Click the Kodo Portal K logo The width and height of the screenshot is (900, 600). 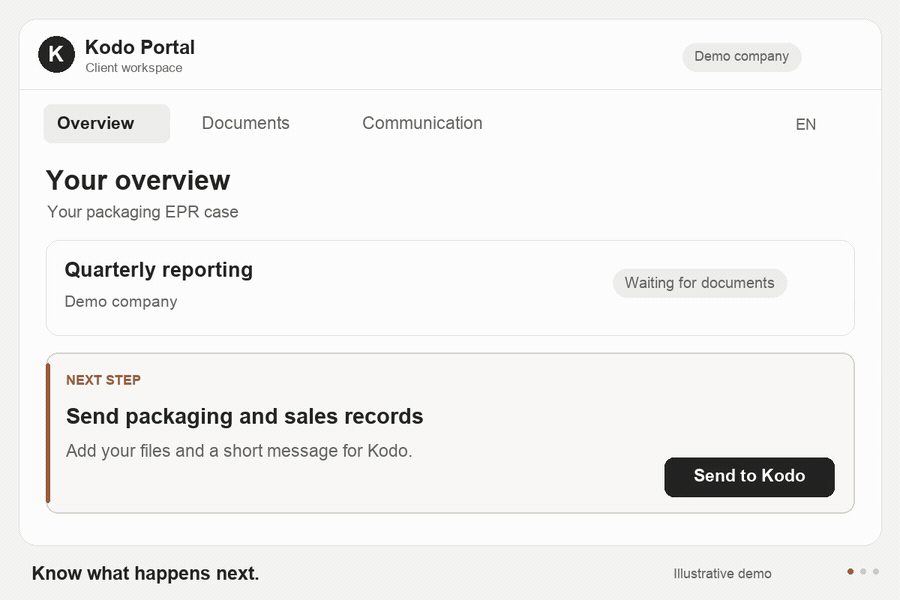point(56,55)
